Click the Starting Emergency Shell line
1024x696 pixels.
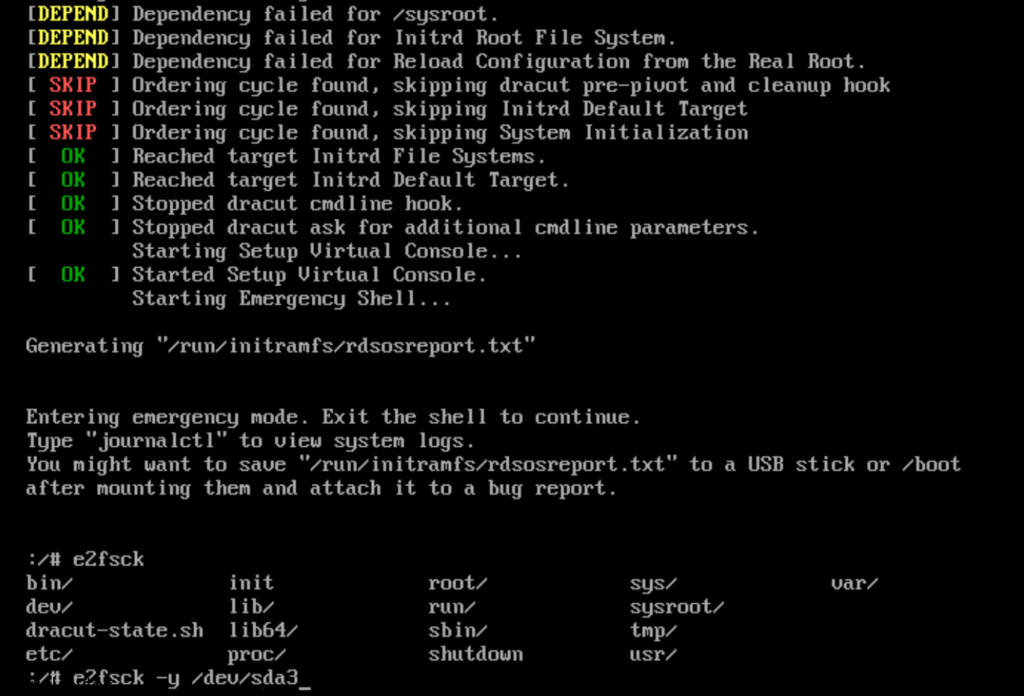point(291,298)
